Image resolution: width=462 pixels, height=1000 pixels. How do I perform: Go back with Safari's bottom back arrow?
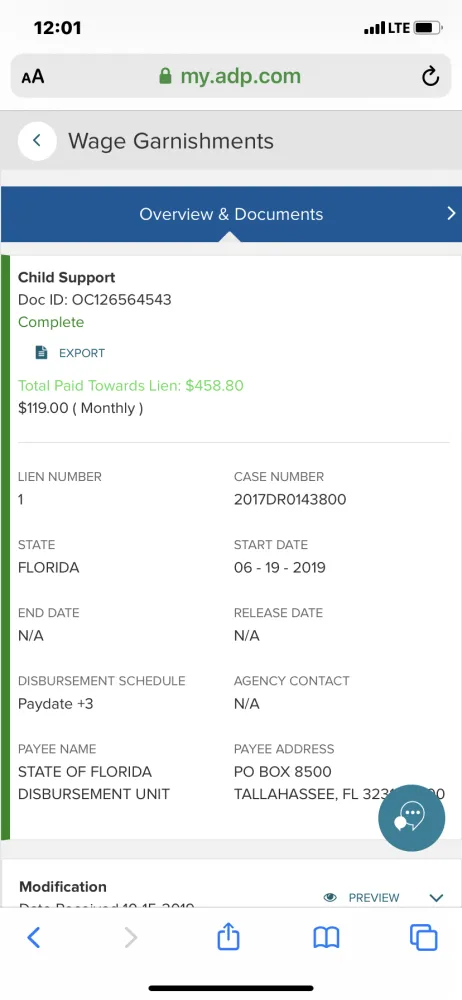click(34, 938)
